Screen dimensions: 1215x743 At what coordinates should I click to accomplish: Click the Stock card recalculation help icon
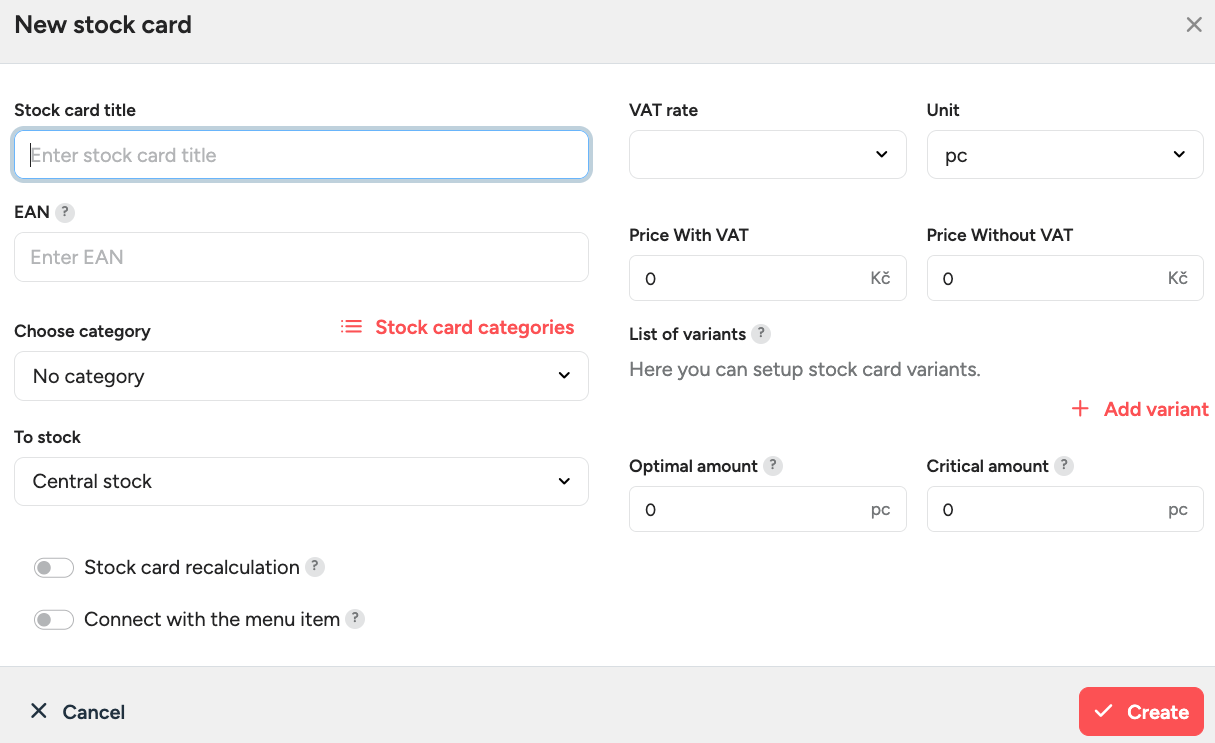[315, 567]
